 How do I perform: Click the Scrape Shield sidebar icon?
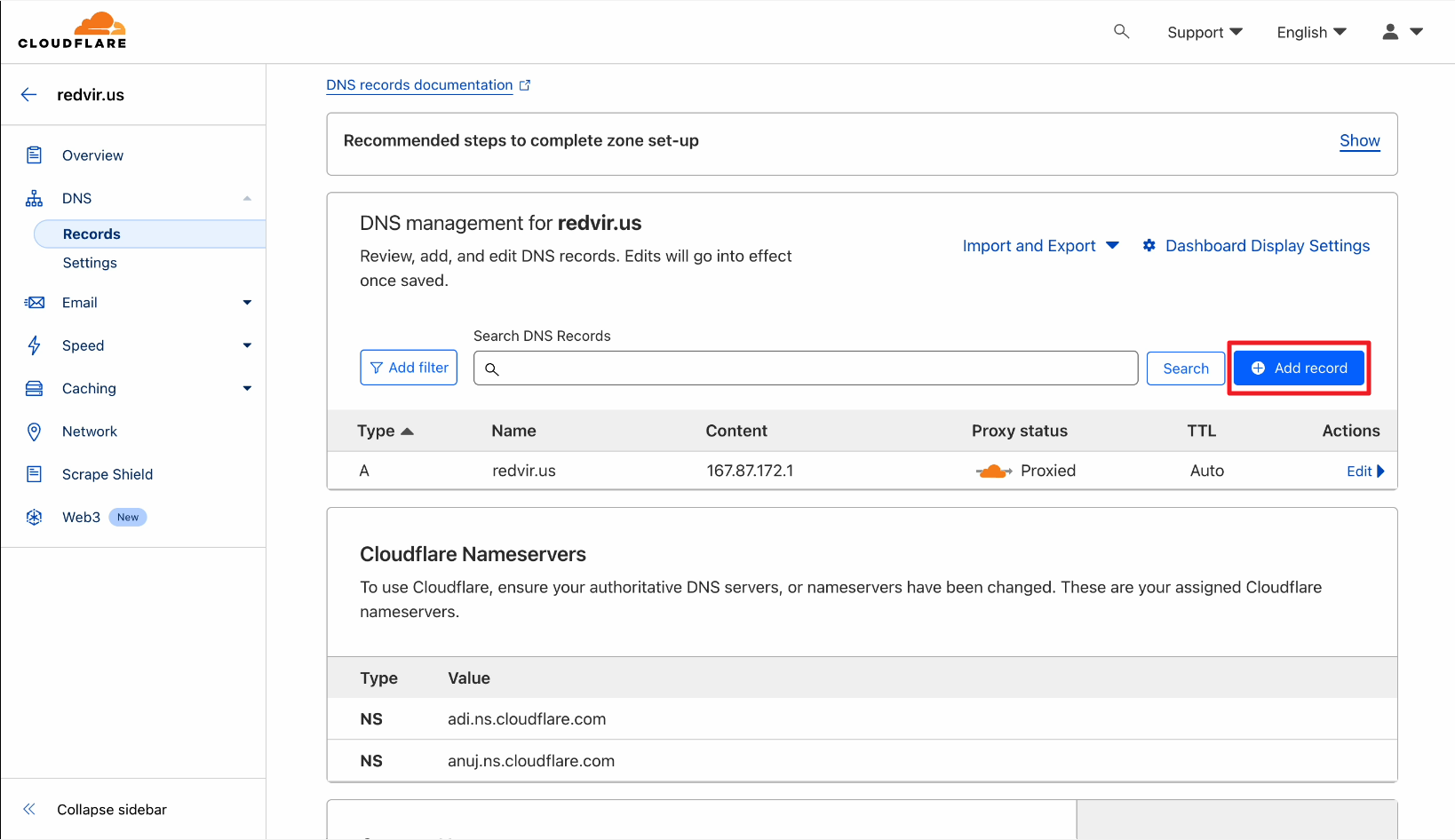(34, 474)
